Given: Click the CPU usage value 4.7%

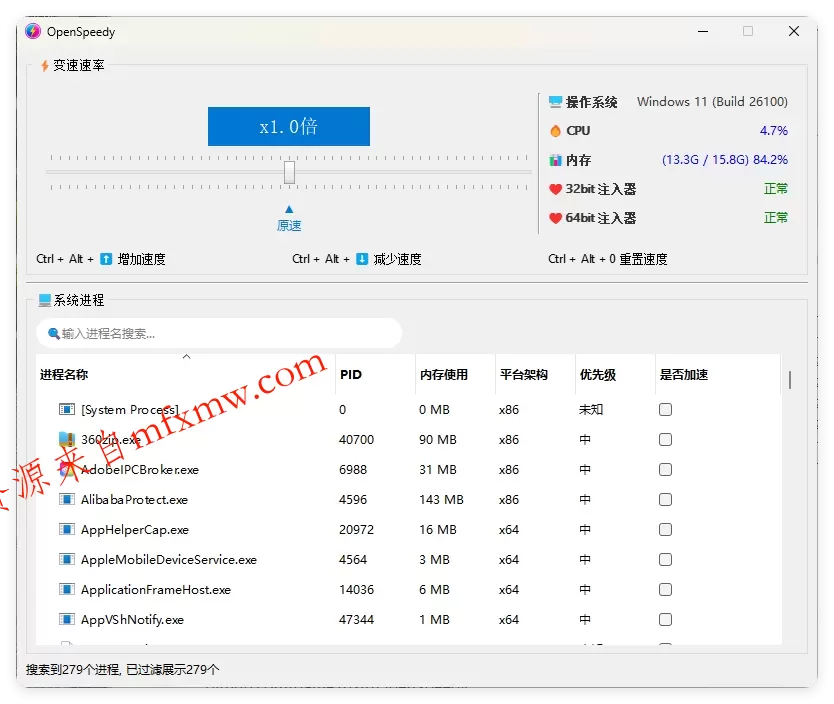Looking at the screenshot, I should coord(774,131).
